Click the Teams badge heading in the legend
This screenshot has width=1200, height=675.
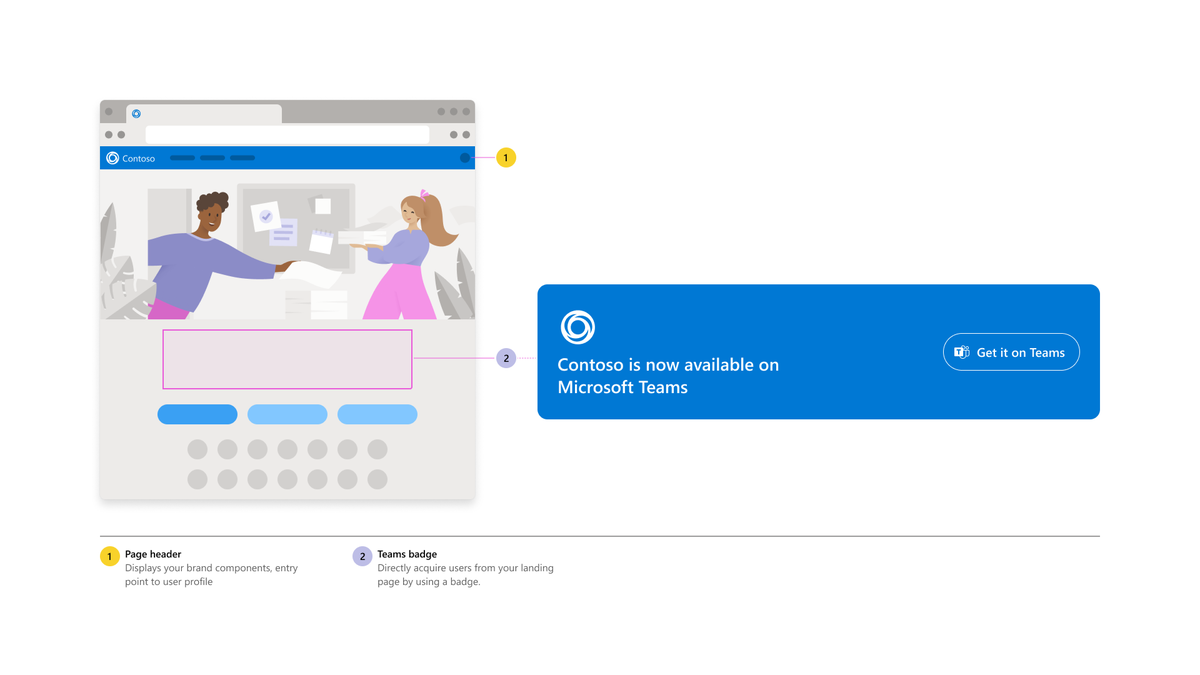[x=407, y=554]
